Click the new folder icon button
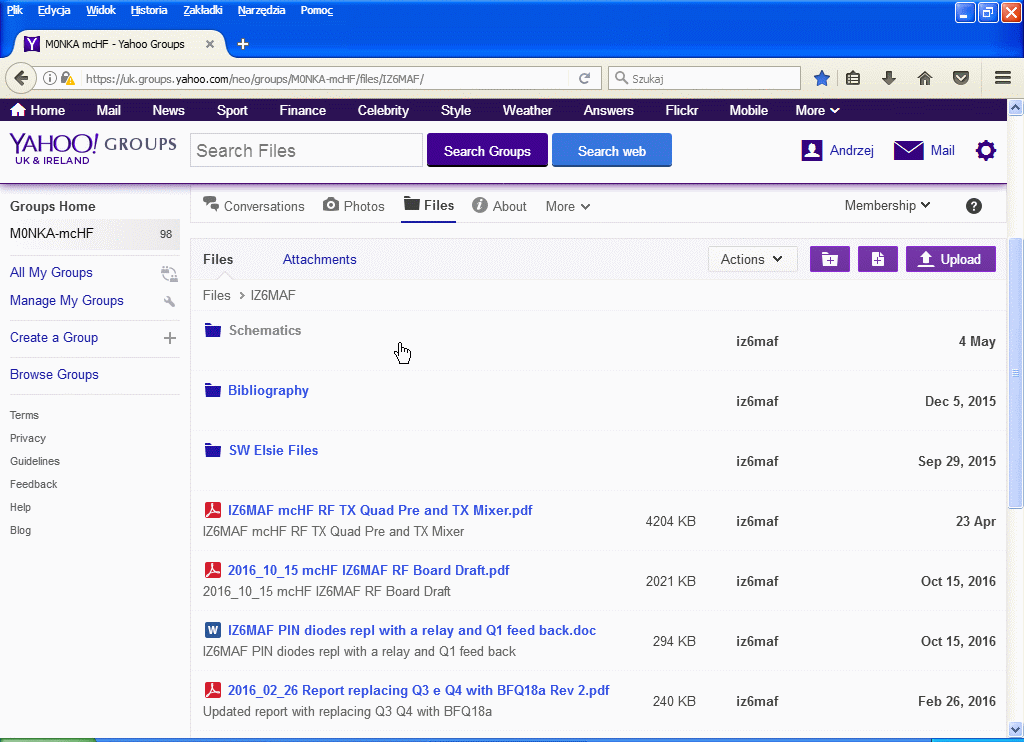This screenshot has height=742, width=1024. (x=829, y=259)
